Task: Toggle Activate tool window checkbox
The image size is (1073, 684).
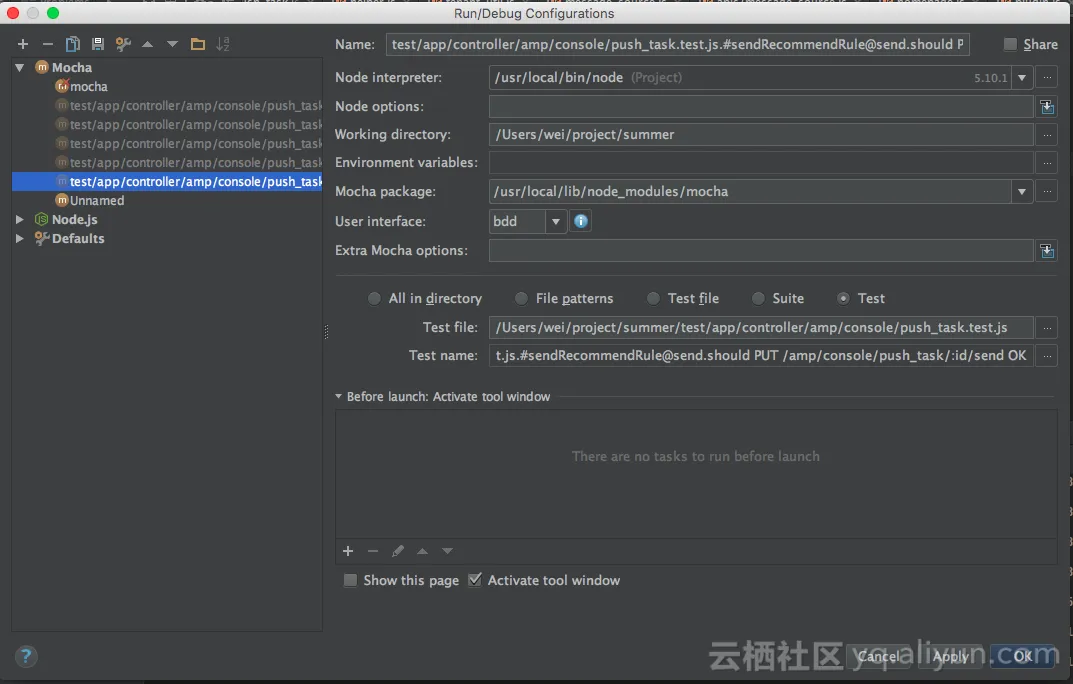Action: click(475, 580)
